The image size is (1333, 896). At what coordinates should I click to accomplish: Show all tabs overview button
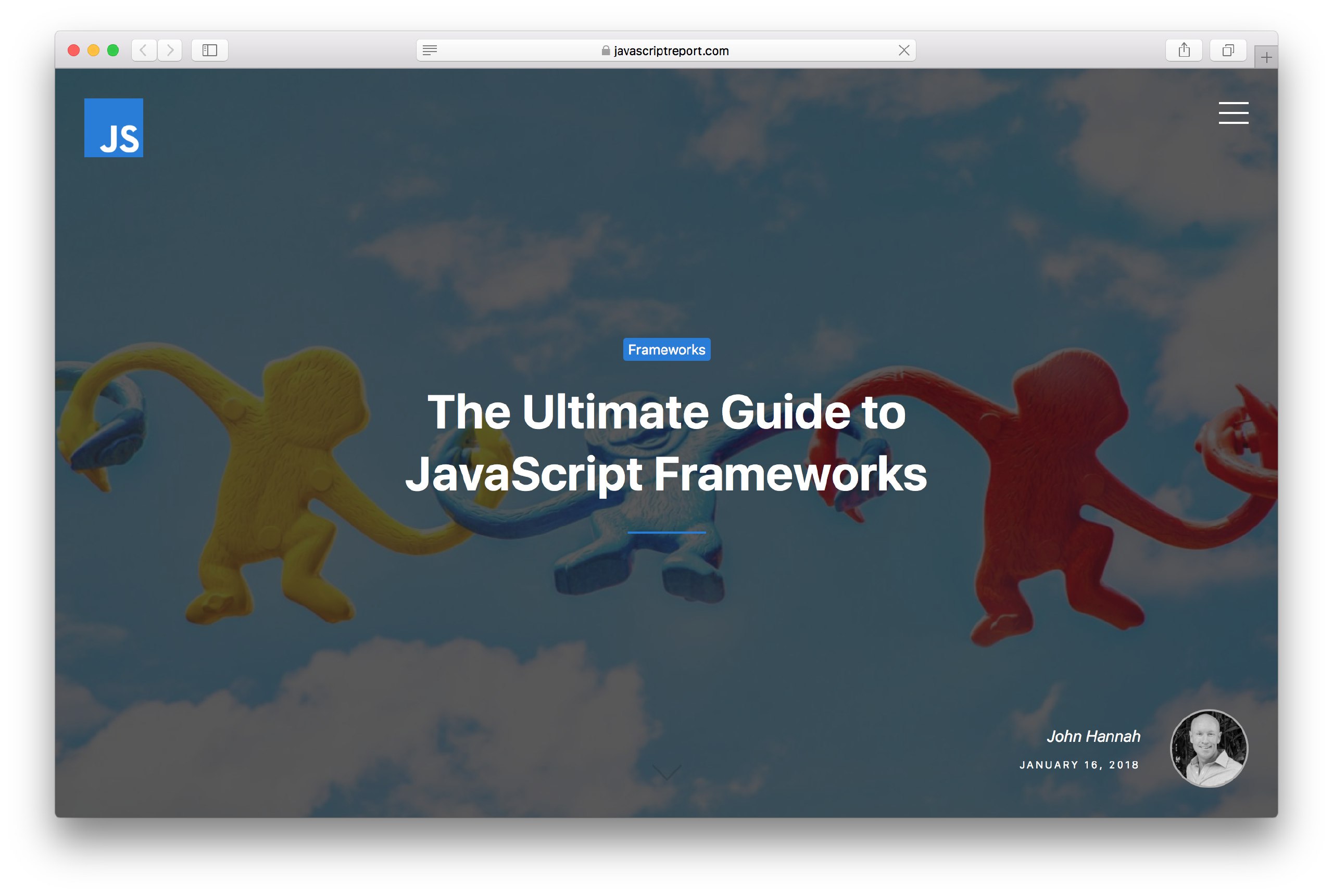tap(1228, 51)
